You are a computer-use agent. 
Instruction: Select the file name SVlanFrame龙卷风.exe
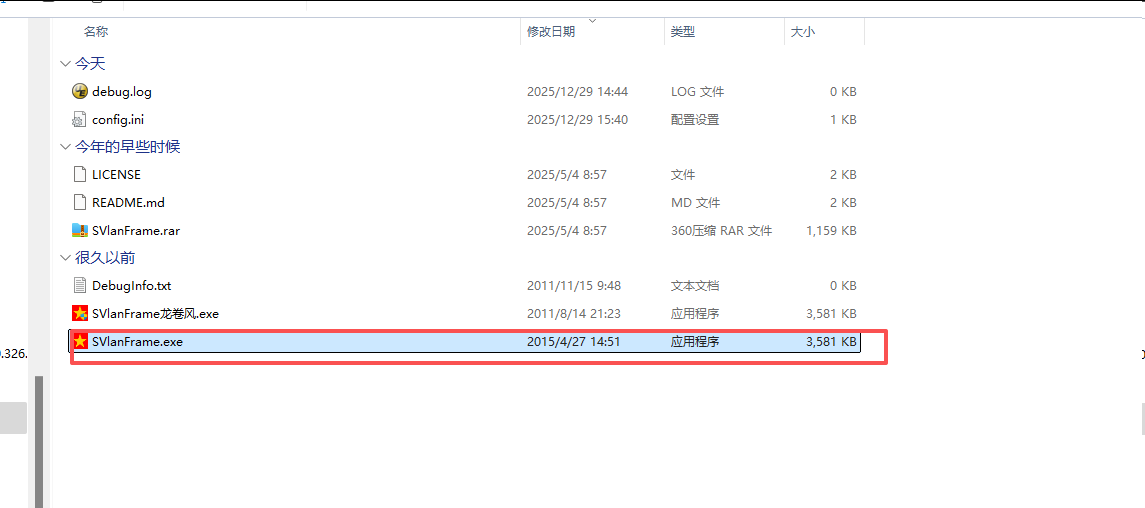point(156,314)
